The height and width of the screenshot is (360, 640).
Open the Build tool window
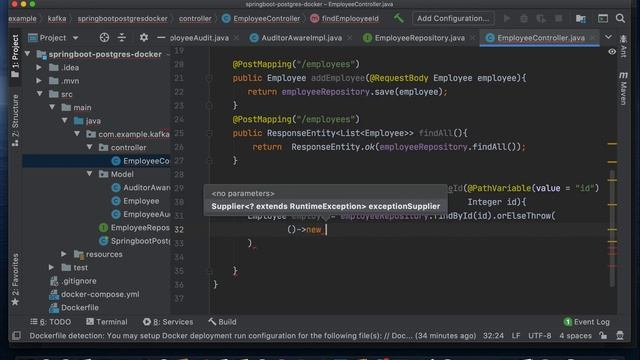coord(222,322)
